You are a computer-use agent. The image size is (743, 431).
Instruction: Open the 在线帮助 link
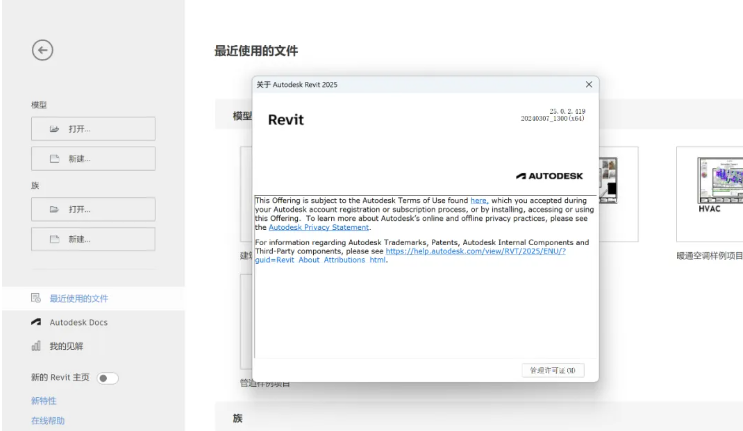pyautogui.click(x=48, y=421)
